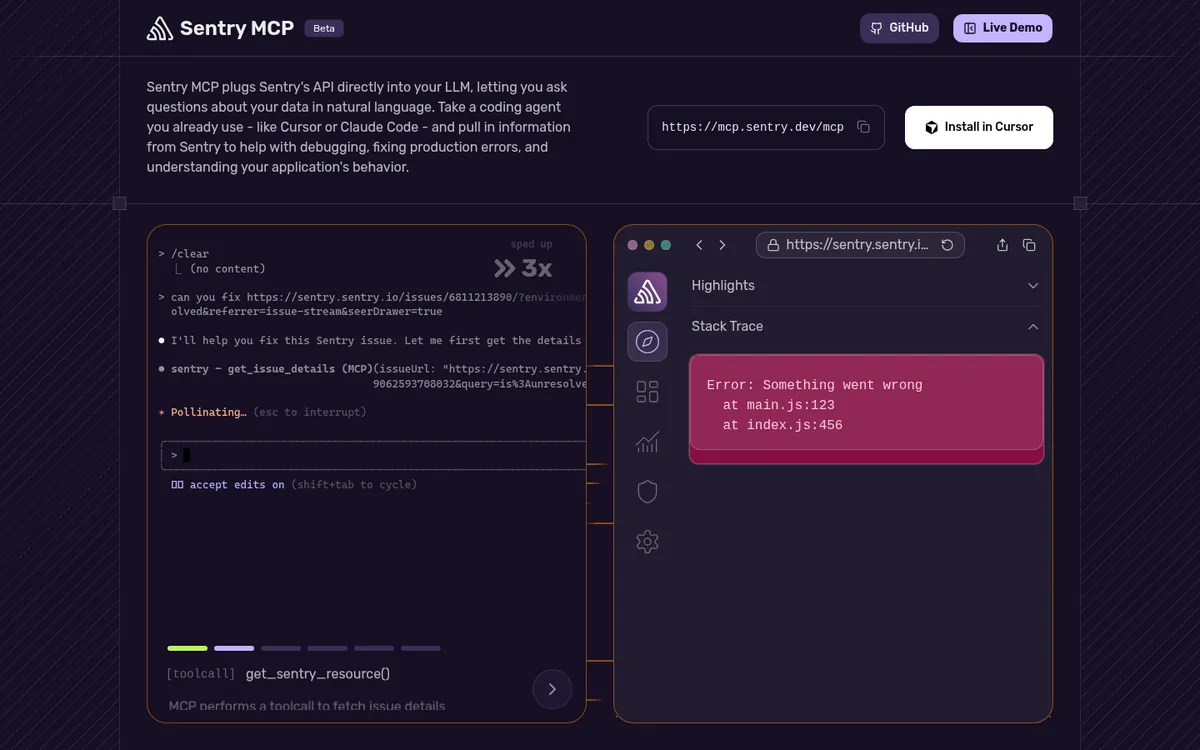The height and width of the screenshot is (750, 1200).
Task: Reload the demo browser page
Action: 947,245
